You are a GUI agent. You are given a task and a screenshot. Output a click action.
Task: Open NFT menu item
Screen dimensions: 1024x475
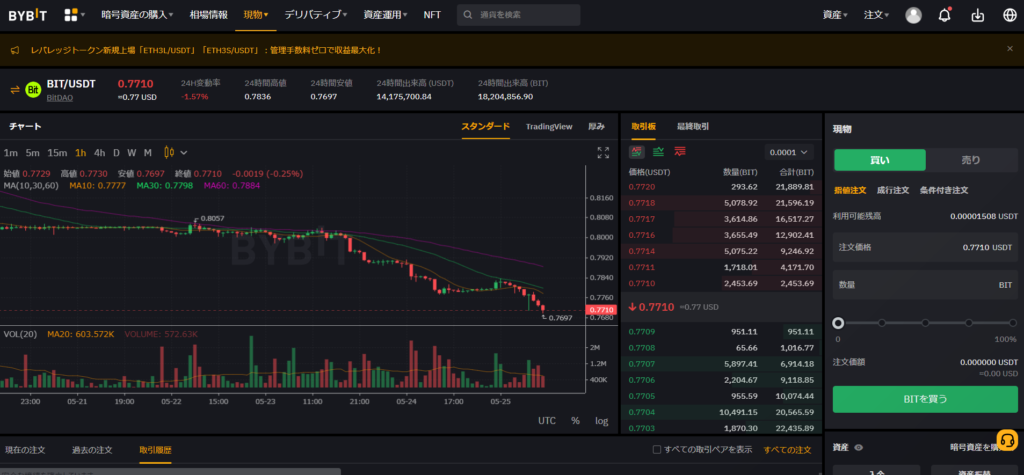pos(432,15)
